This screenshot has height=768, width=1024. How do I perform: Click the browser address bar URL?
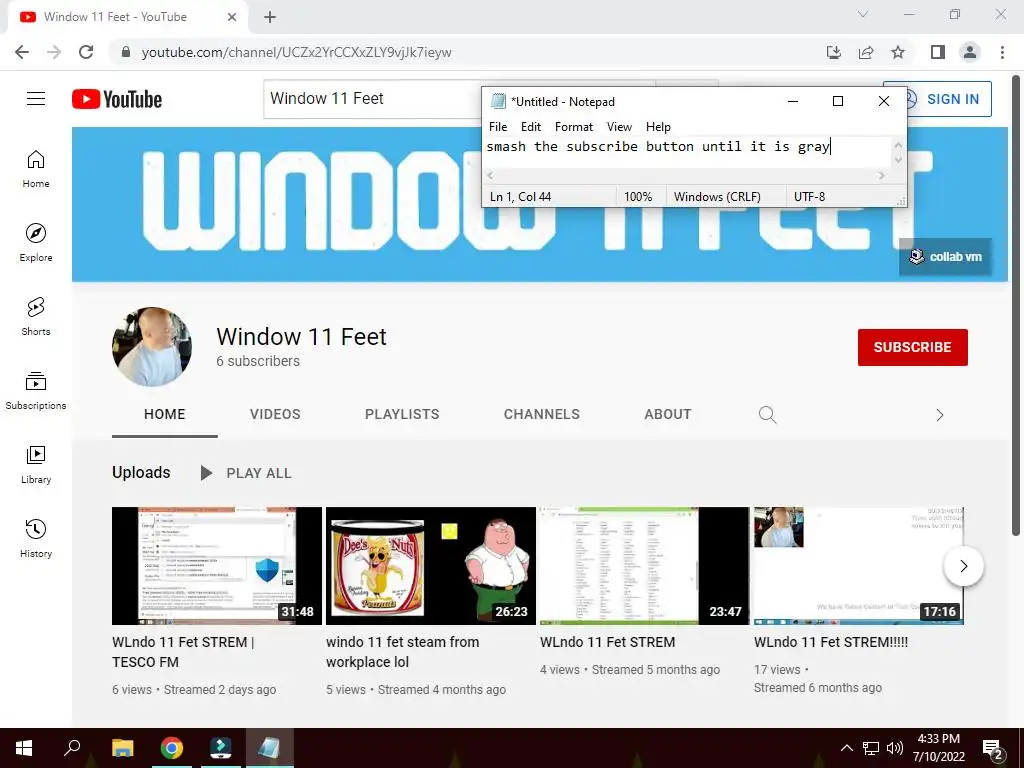coord(296,52)
